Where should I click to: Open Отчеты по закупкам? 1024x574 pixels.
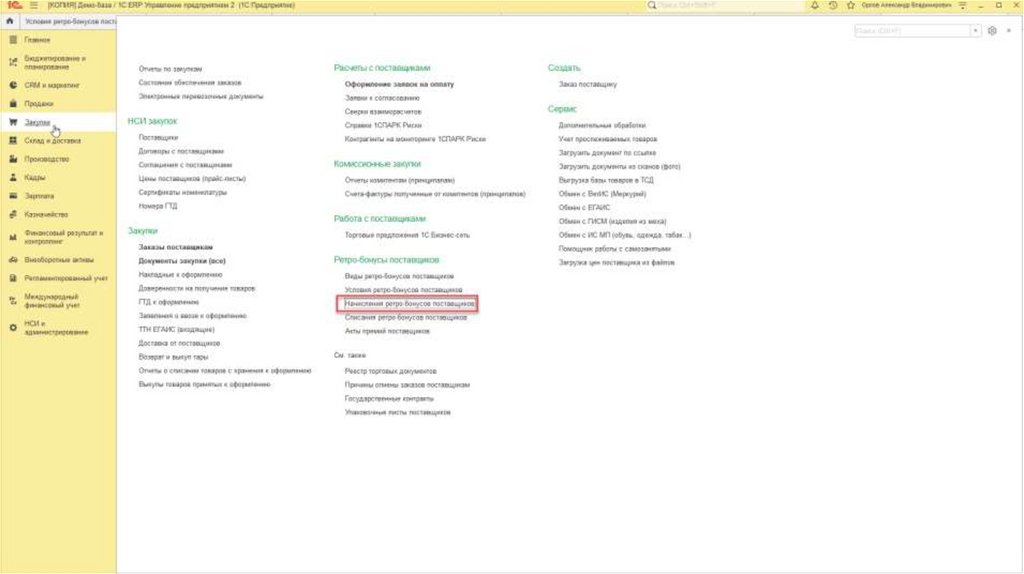click(170, 69)
